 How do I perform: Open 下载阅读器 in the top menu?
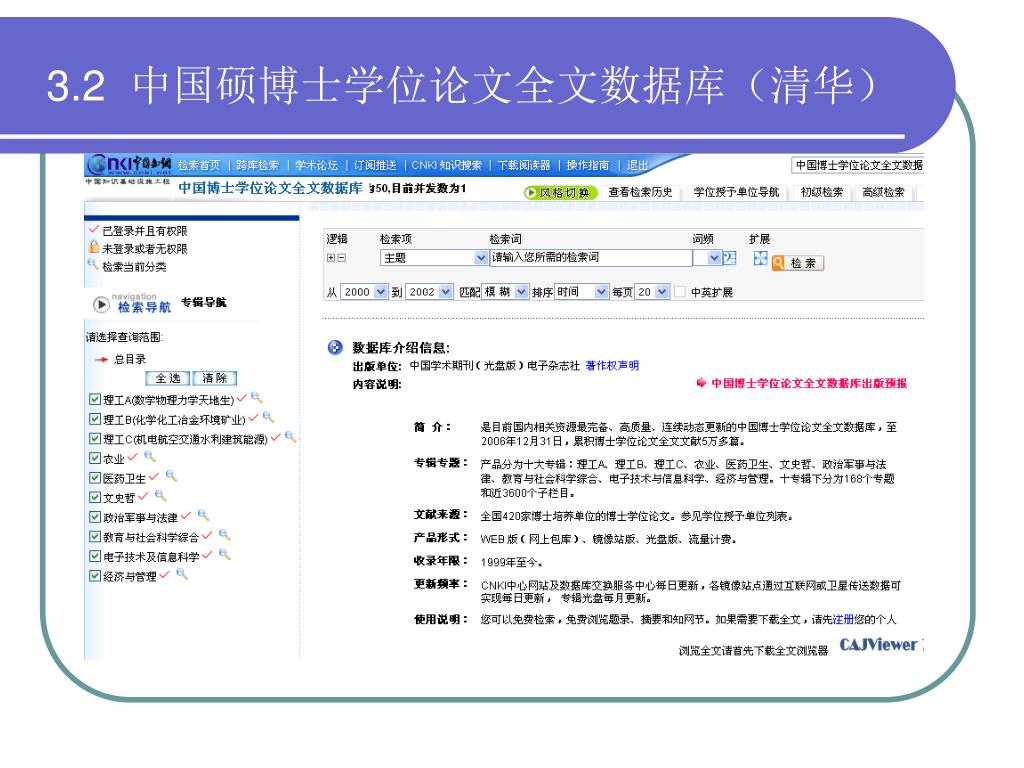point(524,166)
